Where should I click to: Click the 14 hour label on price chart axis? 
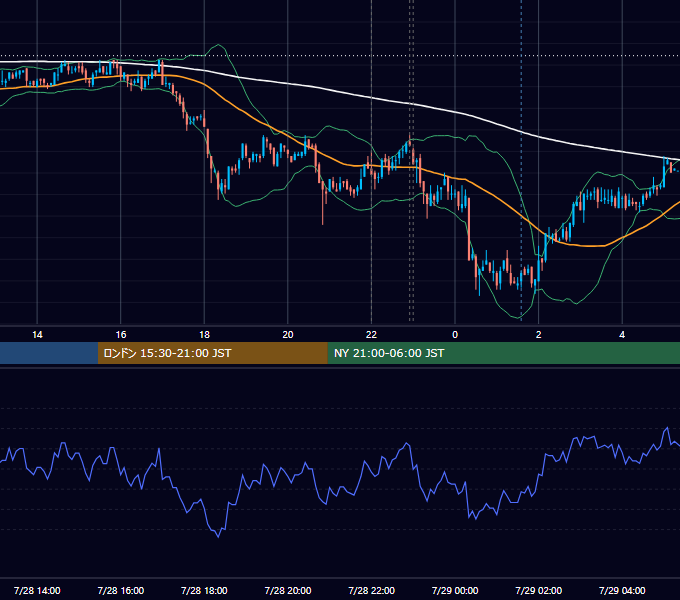pos(37,335)
